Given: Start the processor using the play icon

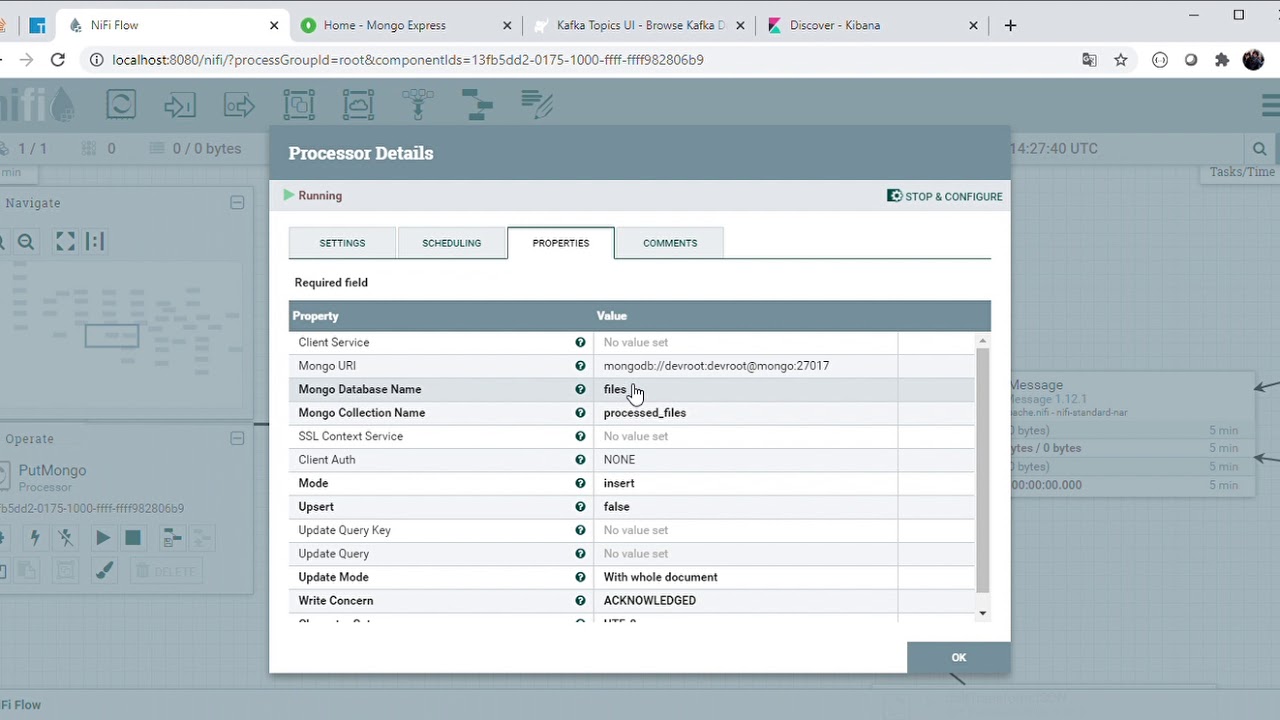Looking at the screenshot, I should 103,537.
